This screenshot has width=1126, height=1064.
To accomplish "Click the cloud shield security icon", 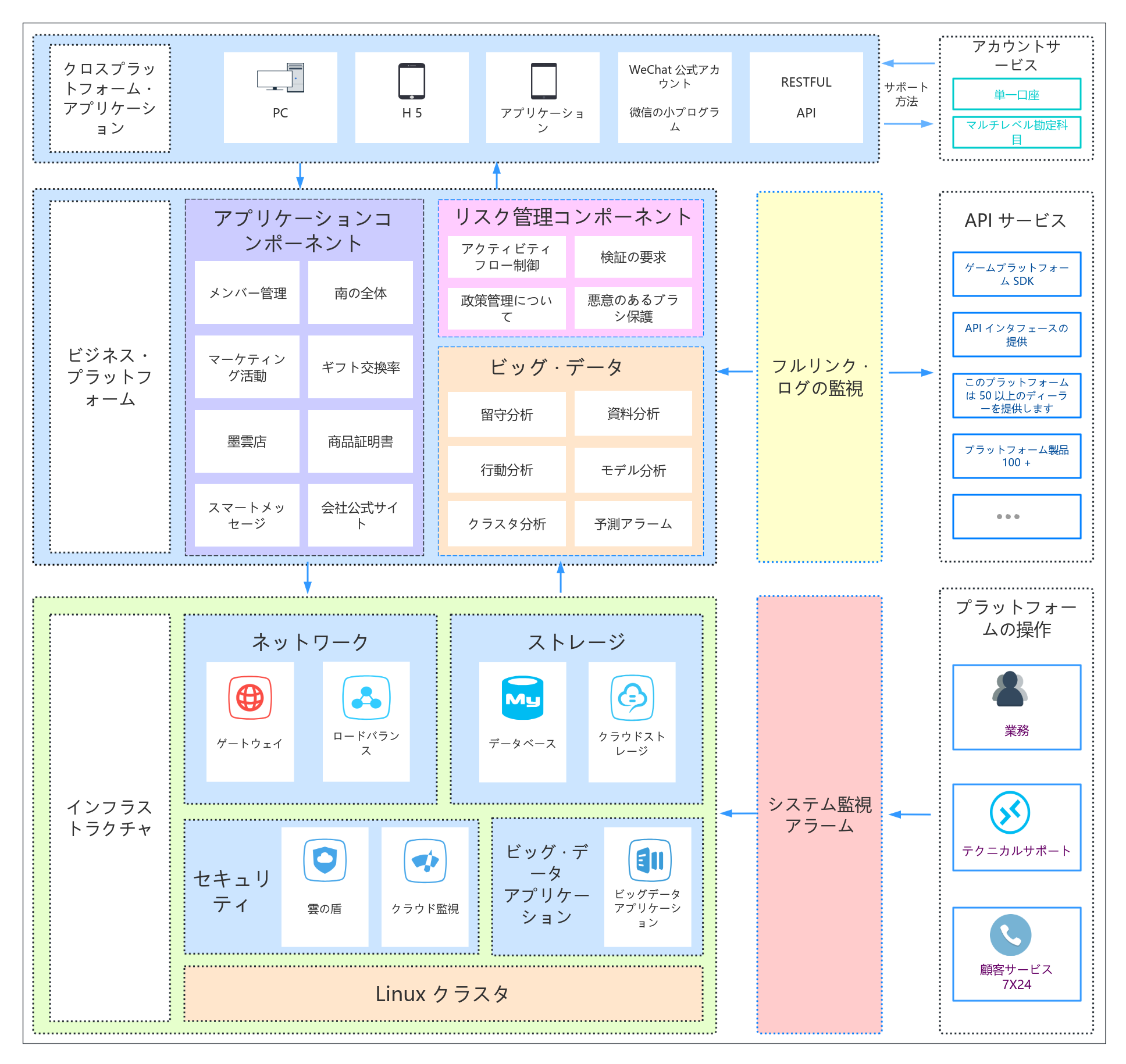I will 325,861.
